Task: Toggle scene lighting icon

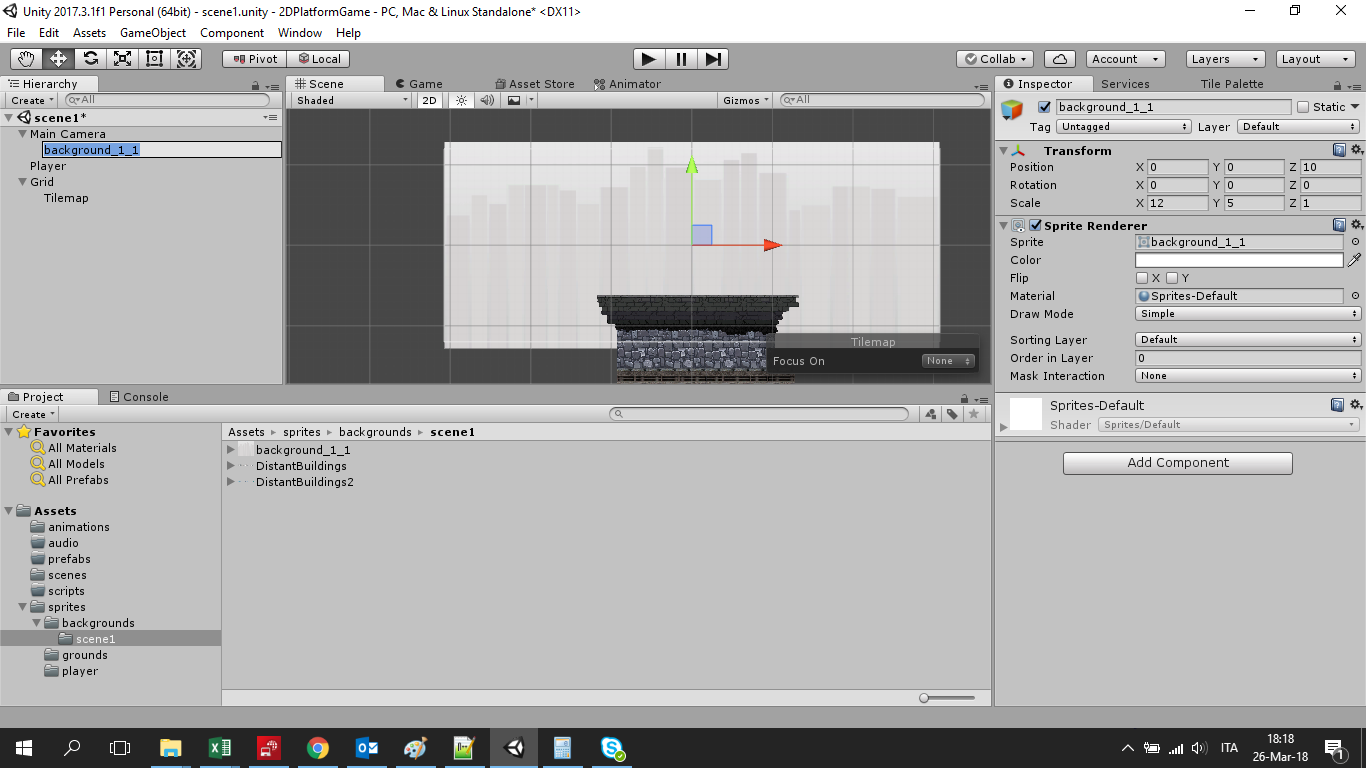Action: click(x=461, y=100)
